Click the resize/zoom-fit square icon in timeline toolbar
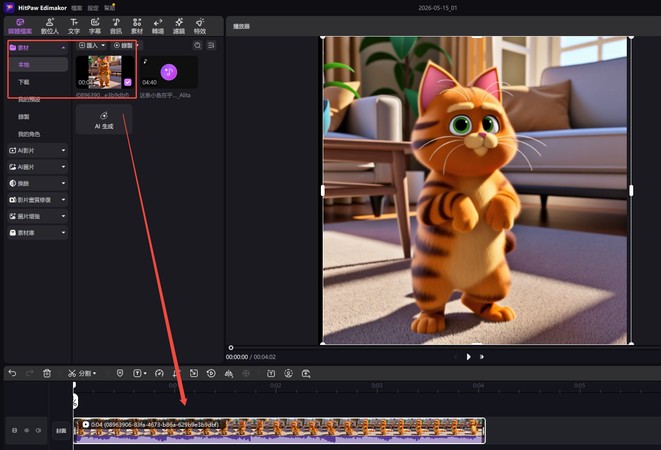This screenshot has width=661, height=450. 193,373
